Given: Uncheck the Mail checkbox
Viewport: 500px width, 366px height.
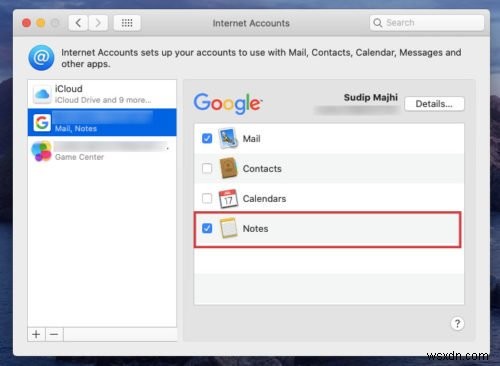Looking at the screenshot, I should tap(207, 138).
